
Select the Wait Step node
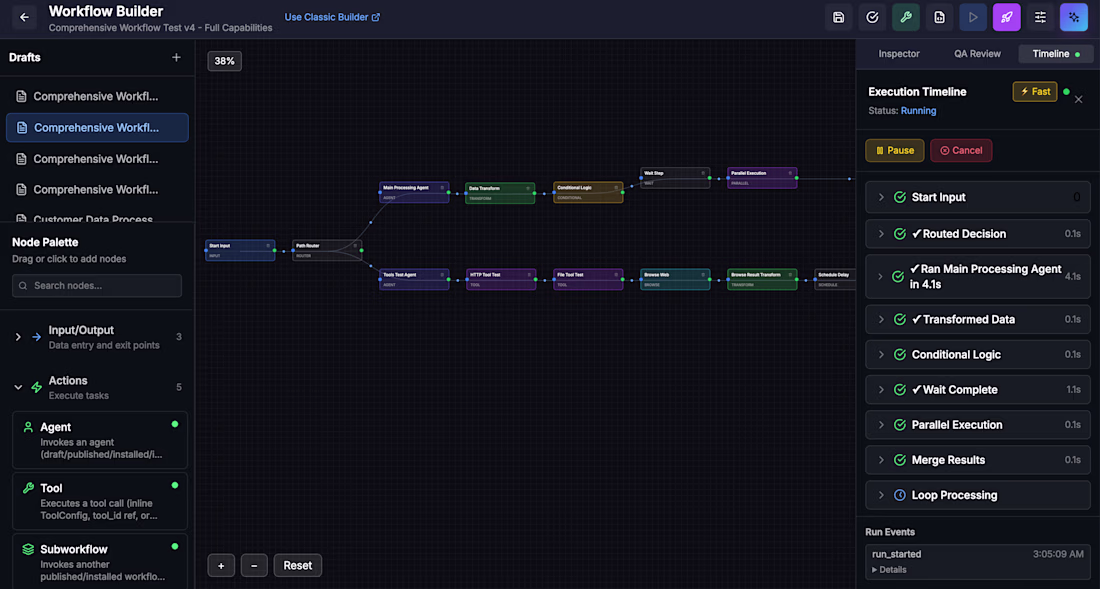click(675, 177)
